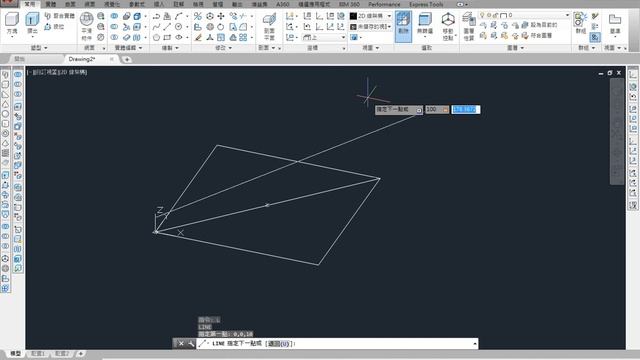Switch to BIM 360 ribbon tab
Viewport: 640px width, 360px height.
[x=349, y=4]
